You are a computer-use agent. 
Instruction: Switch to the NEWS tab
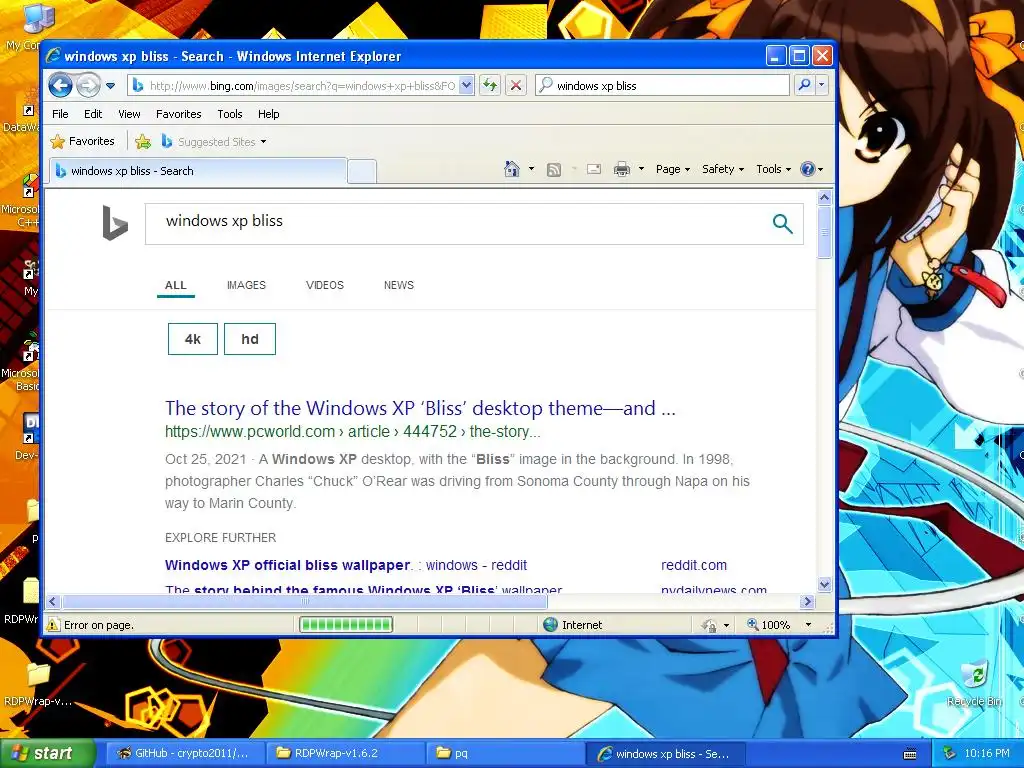tap(399, 285)
